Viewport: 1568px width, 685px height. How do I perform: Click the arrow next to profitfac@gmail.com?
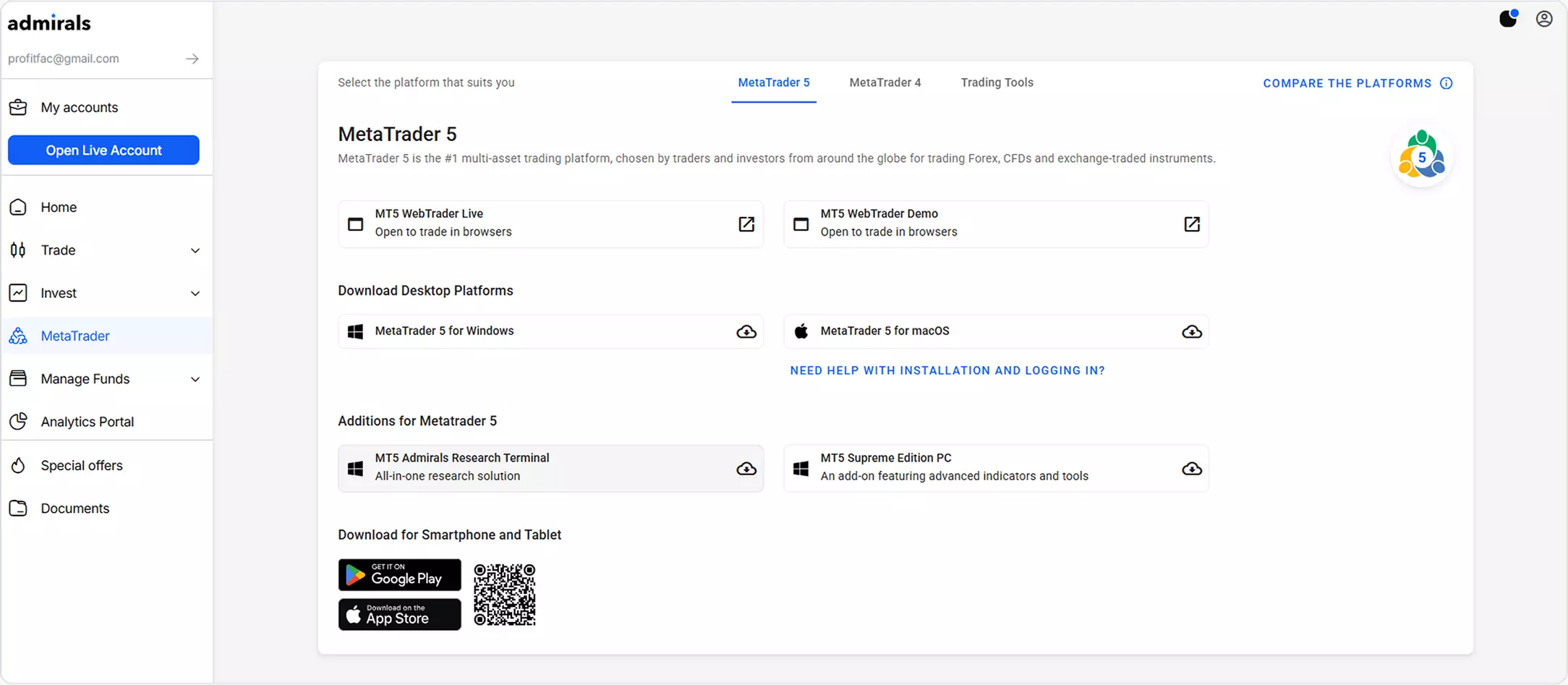click(x=192, y=59)
